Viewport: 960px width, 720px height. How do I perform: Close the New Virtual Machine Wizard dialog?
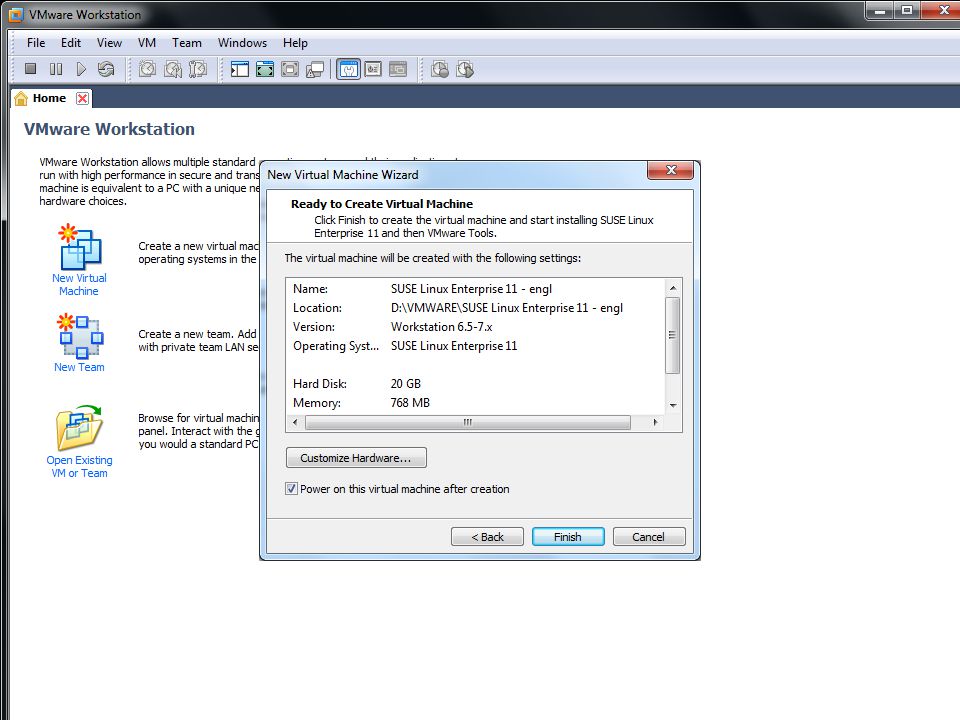(670, 170)
